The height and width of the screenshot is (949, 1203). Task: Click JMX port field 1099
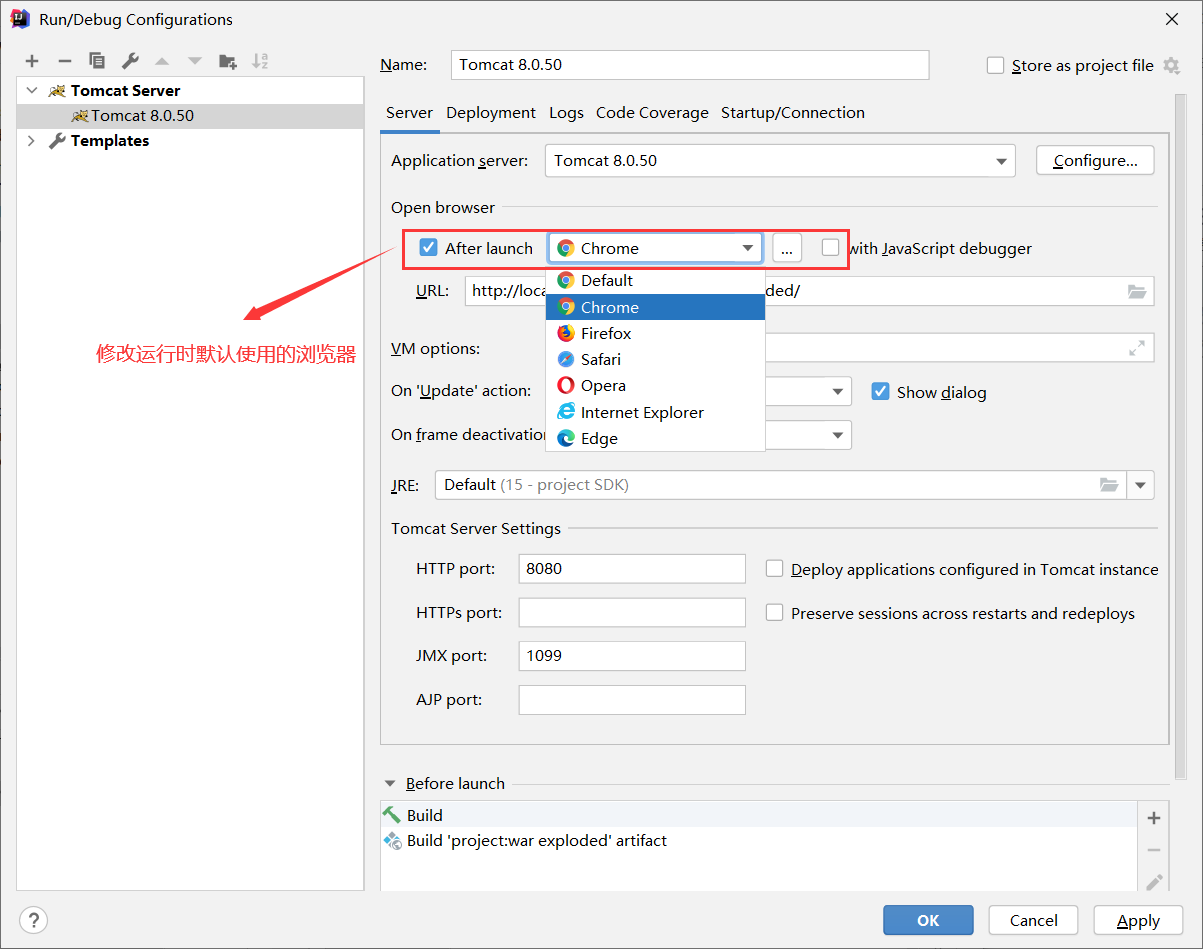632,656
